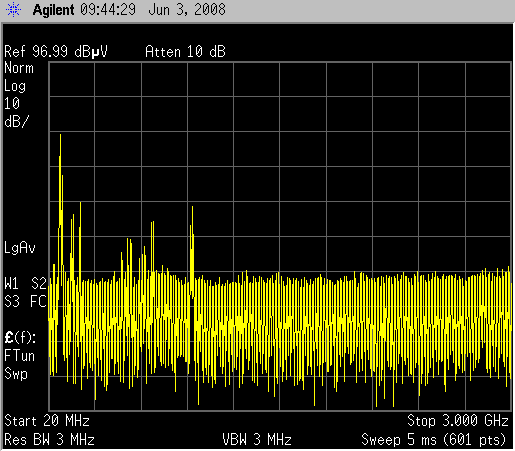Click the Log scale type label
Image resolution: width=515 pixels, height=451 pixels.
(x=15, y=87)
